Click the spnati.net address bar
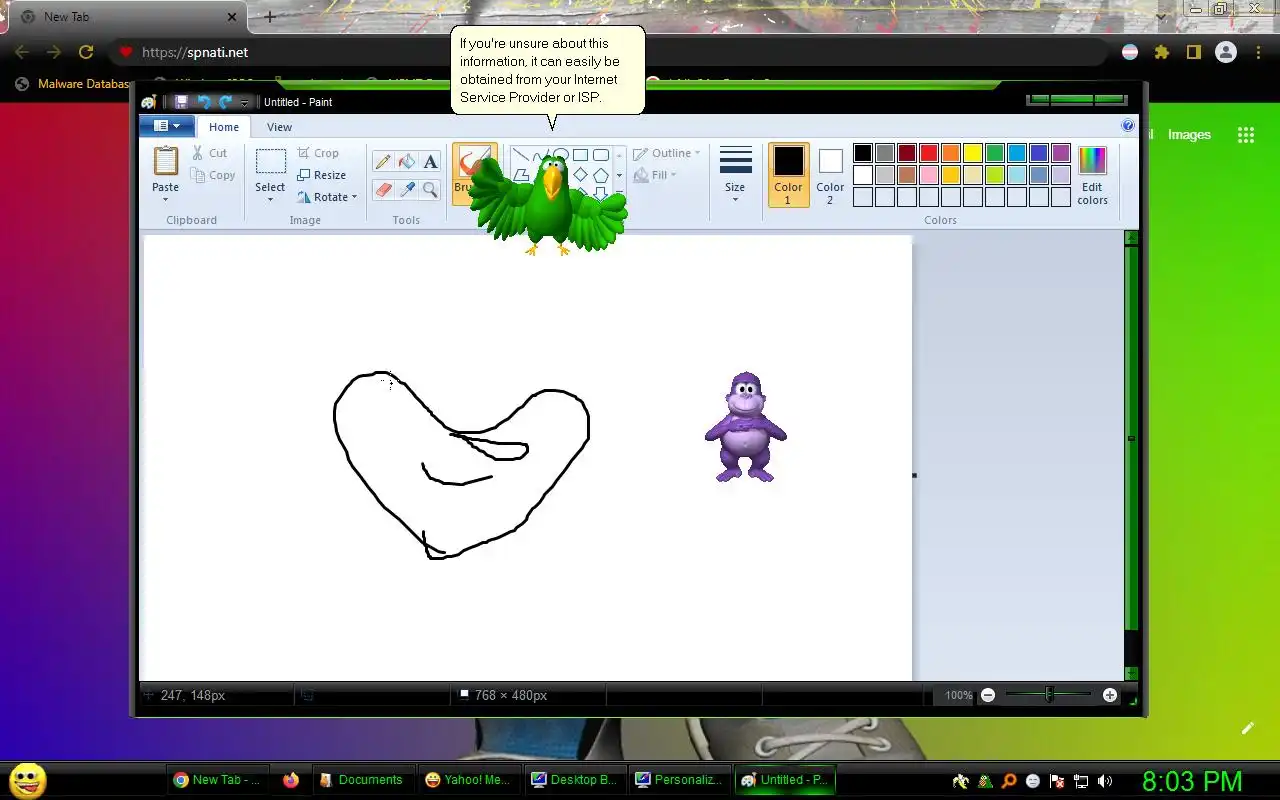Image resolution: width=1280 pixels, height=800 pixels. (607, 52)
